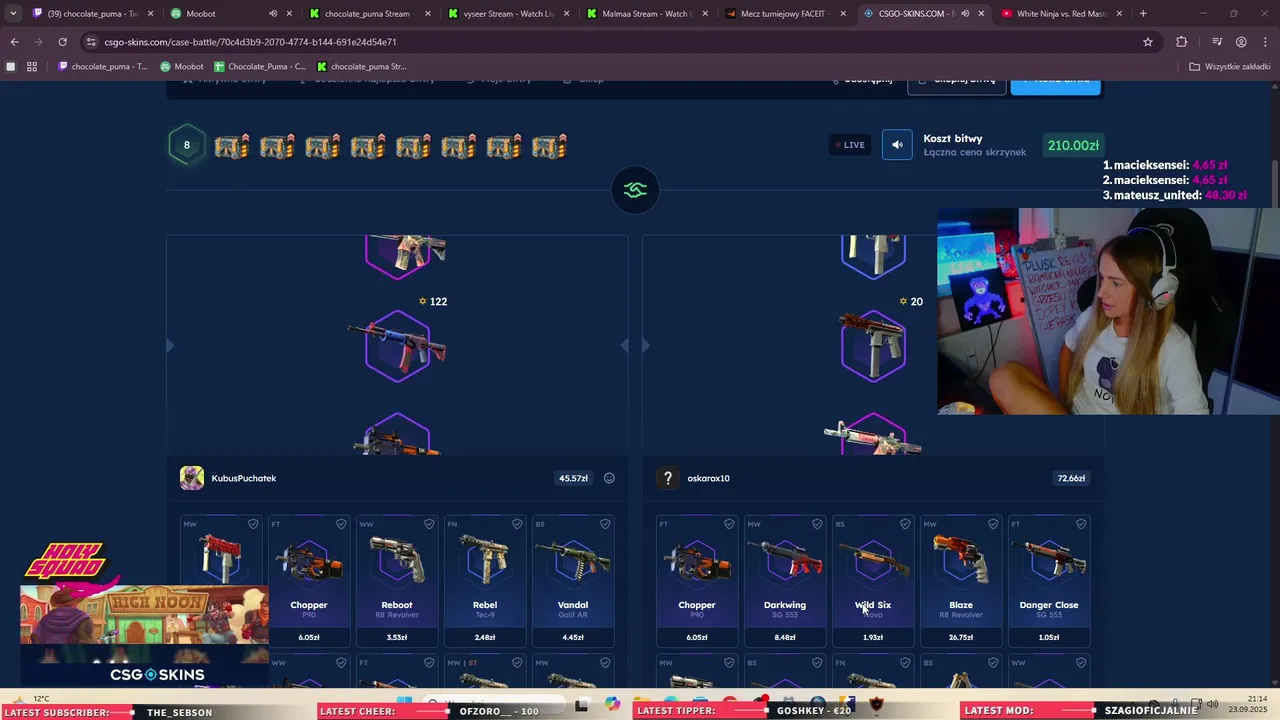Click the shield icon on the Reboot card
Viewport: 1280px width, 720px height.
pos(429,524)
